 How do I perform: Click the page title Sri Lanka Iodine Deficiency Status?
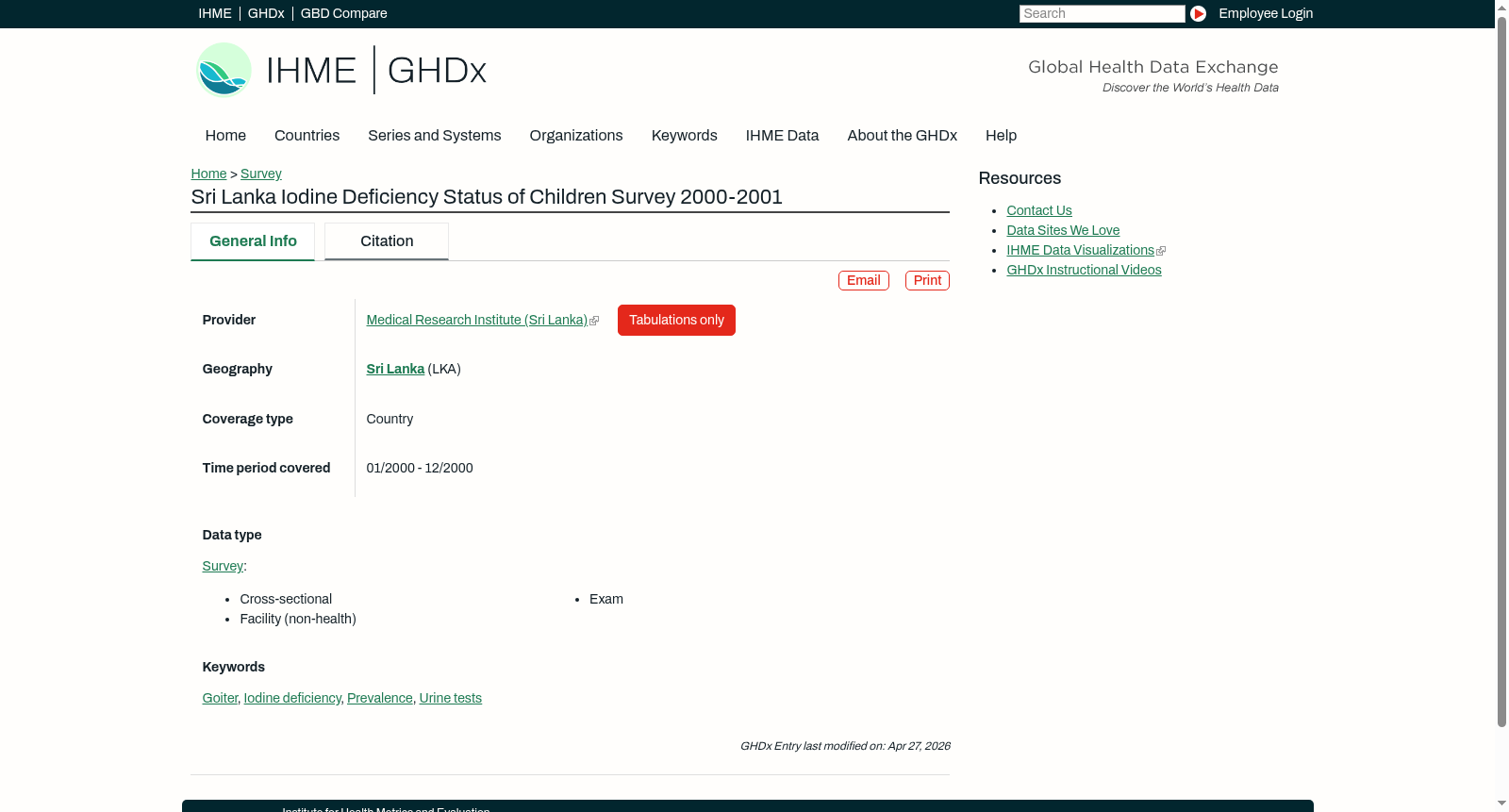487,196
